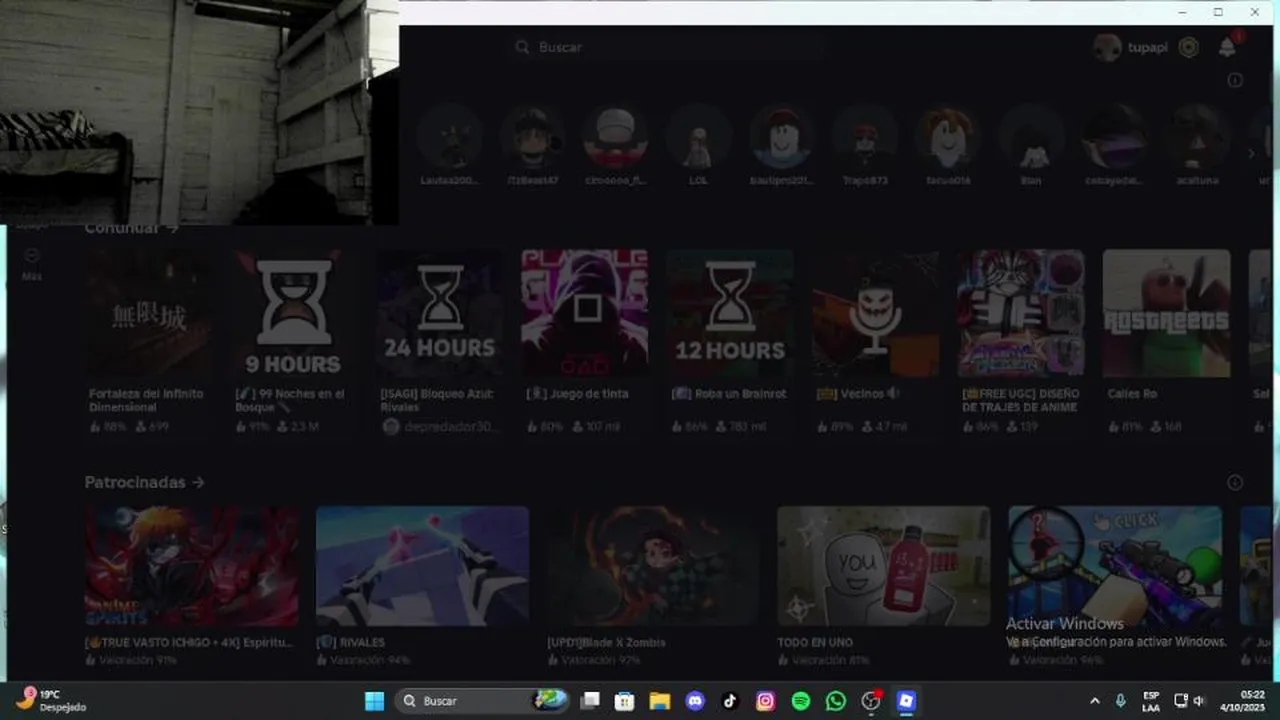
Task: Minimize the Roblox window
Action: coord(1182,12)
